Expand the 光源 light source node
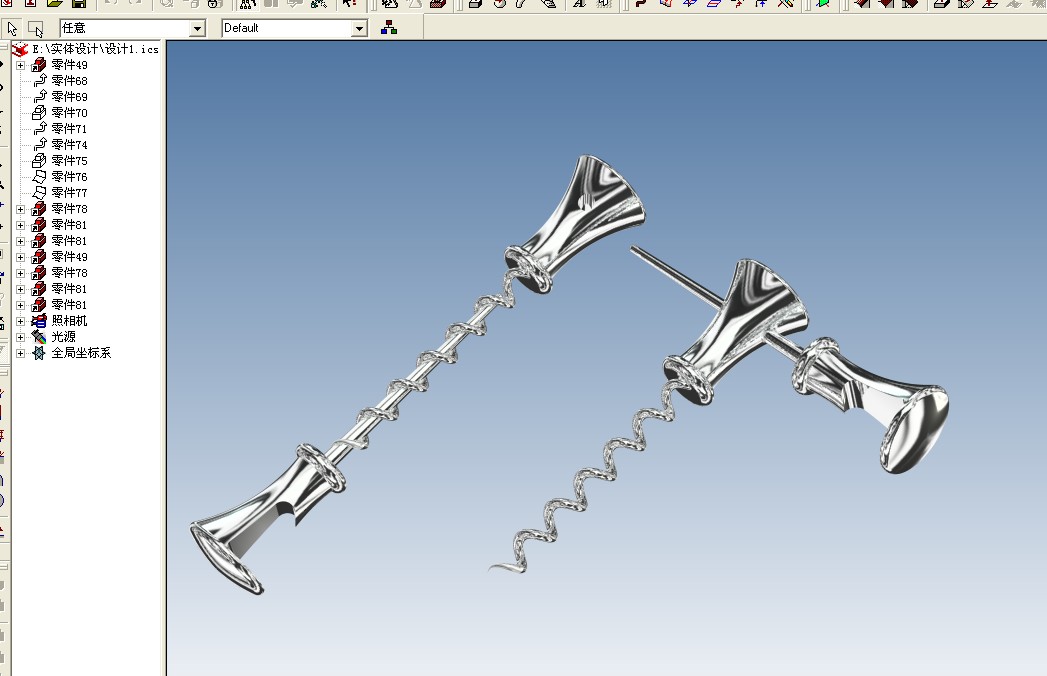Viewport: 1047px width, 676px height. click(21, 337)
